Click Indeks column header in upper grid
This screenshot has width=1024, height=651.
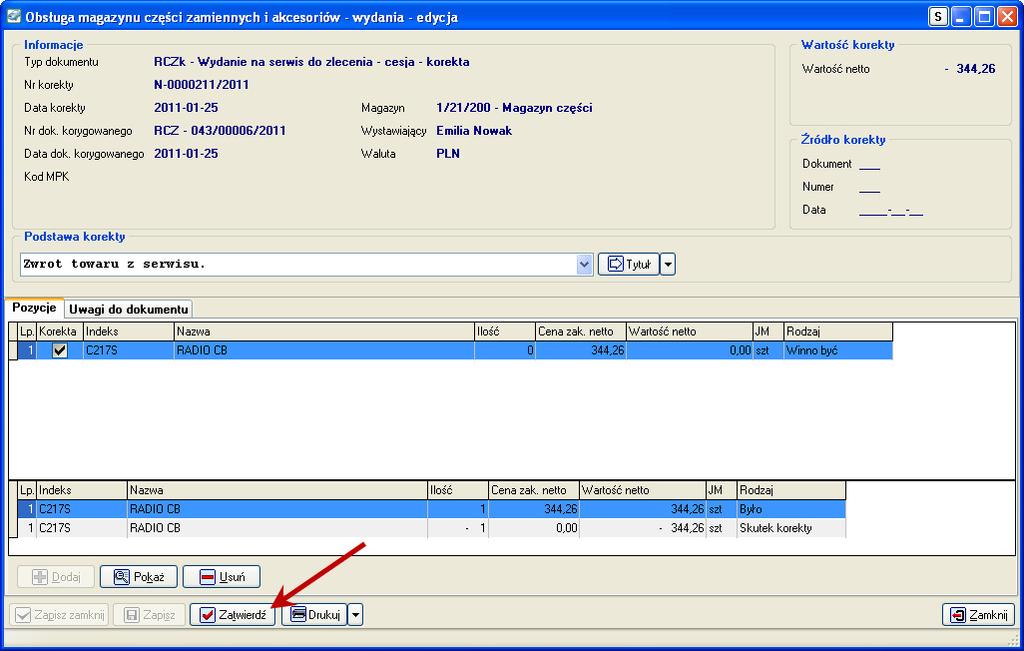tap(129, 332)
